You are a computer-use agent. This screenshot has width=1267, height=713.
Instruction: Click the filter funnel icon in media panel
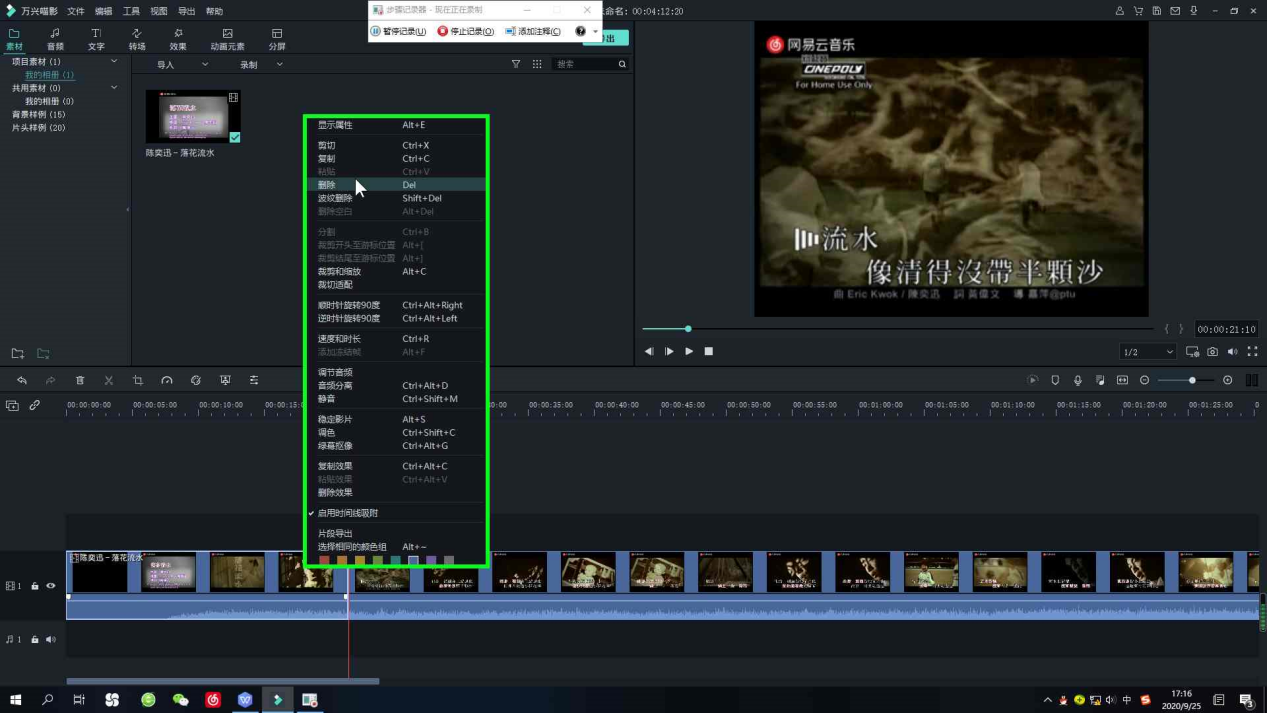tap(516, 64)
